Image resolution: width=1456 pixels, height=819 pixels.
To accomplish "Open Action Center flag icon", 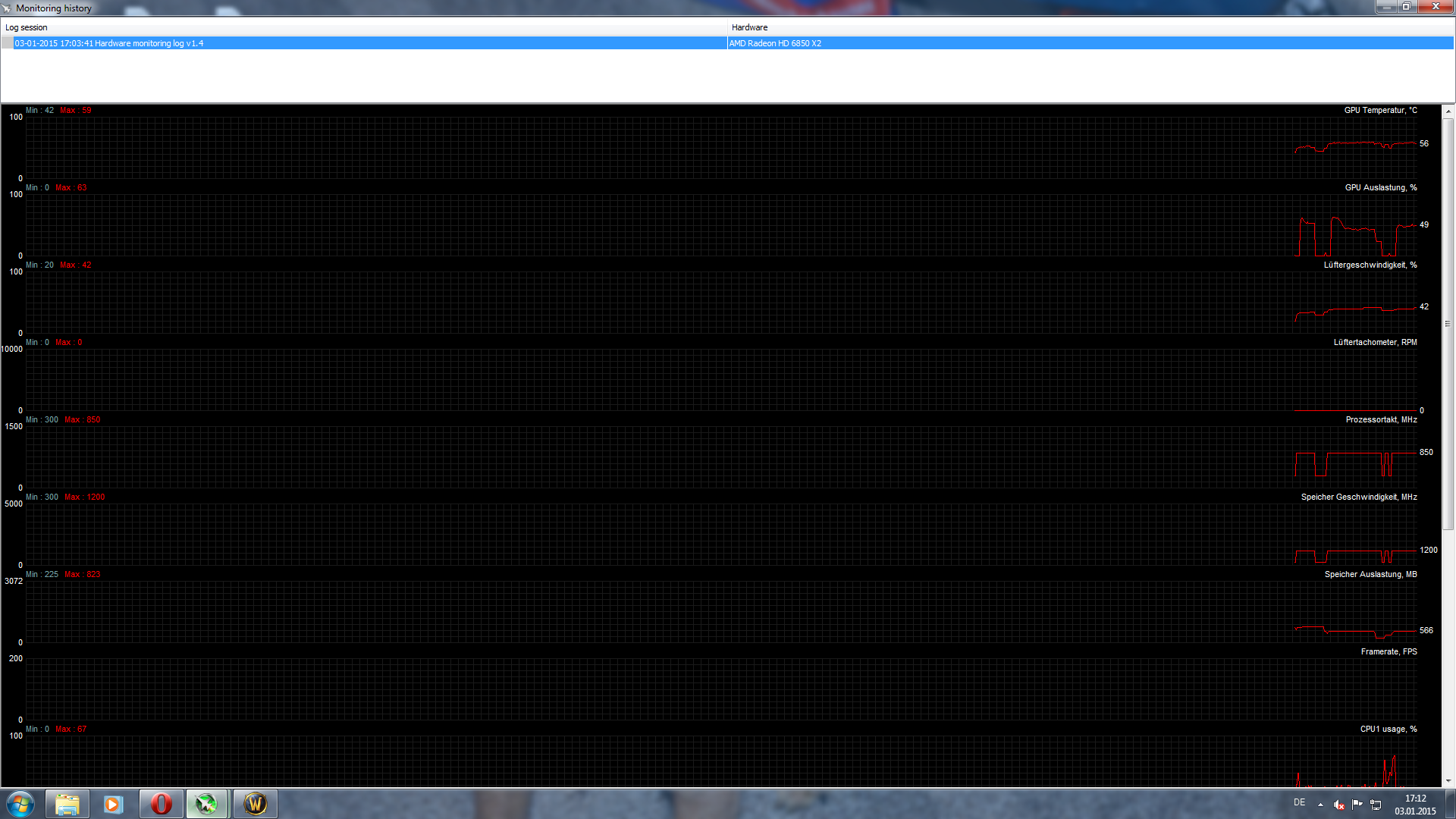I will (x=1357, y=804).
